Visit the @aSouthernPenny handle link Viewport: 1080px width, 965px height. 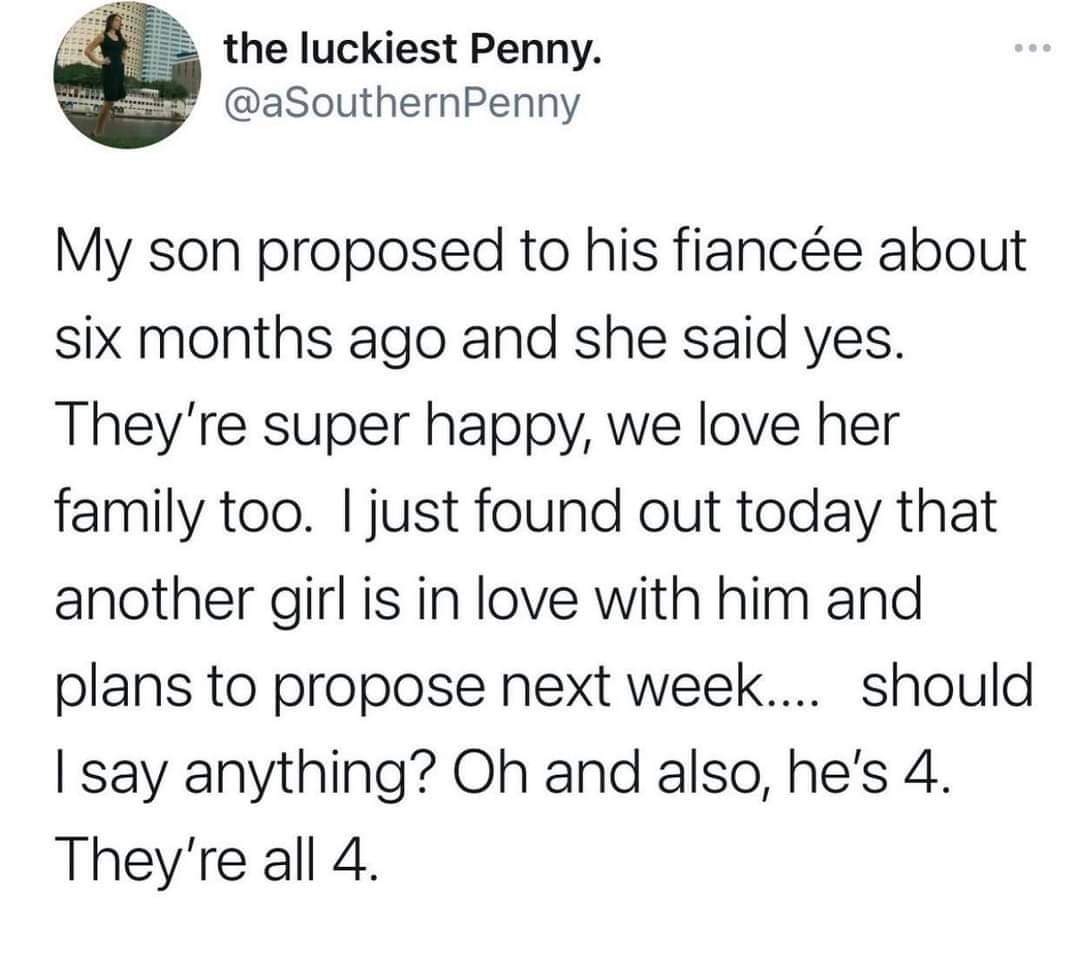[x=402, y=104]
